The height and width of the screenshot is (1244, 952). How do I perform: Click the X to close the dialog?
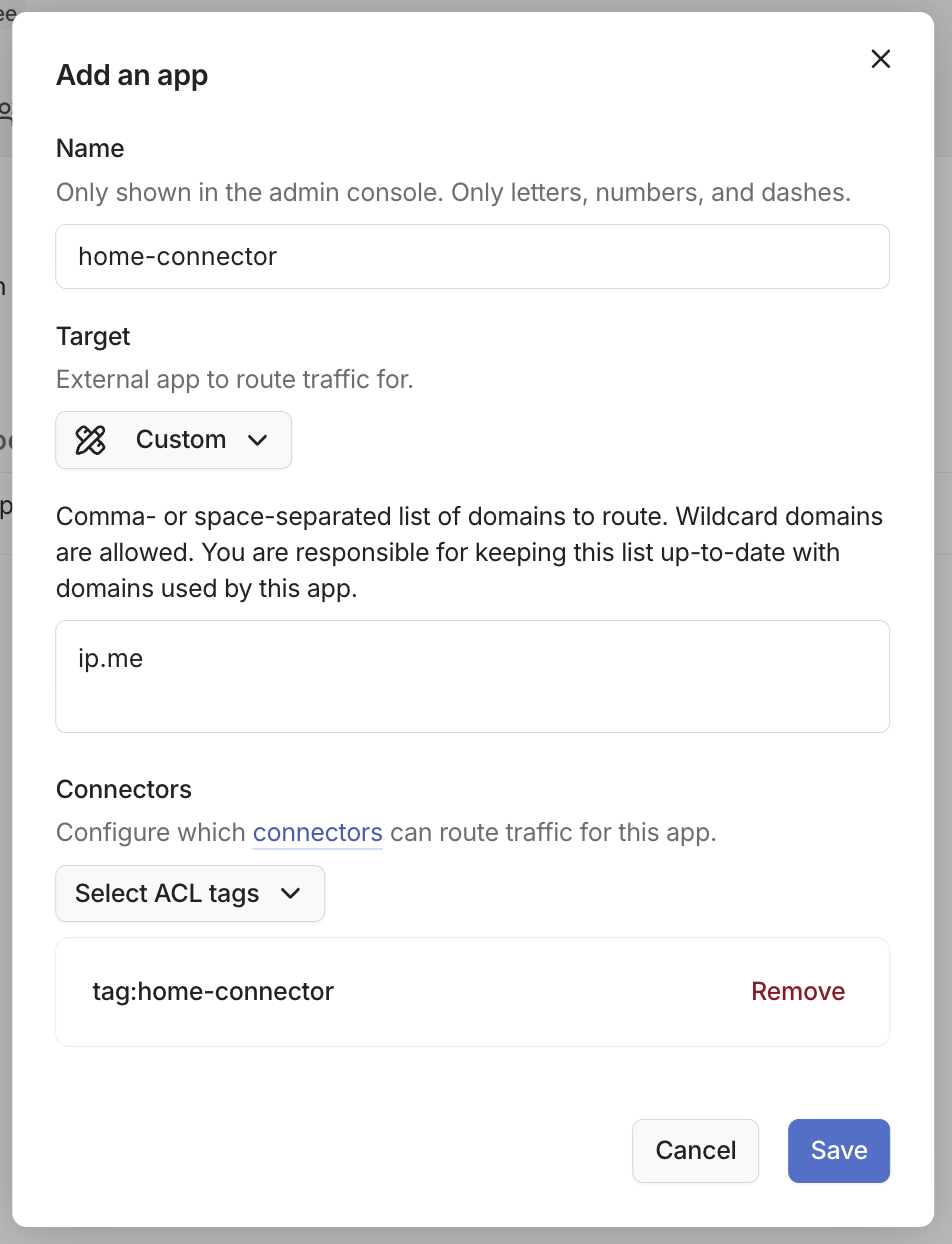pos(880,59)
